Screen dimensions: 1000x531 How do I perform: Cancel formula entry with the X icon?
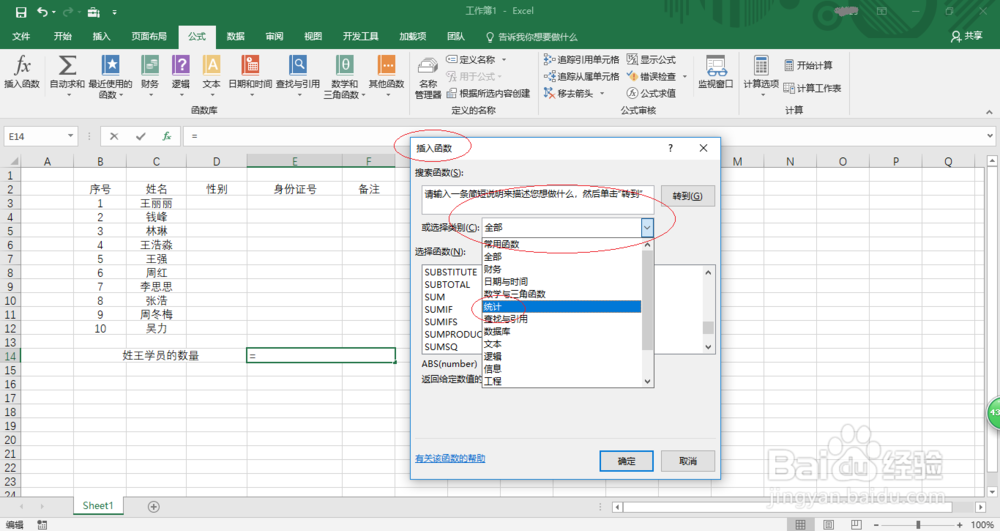click(x=114, y=136)
